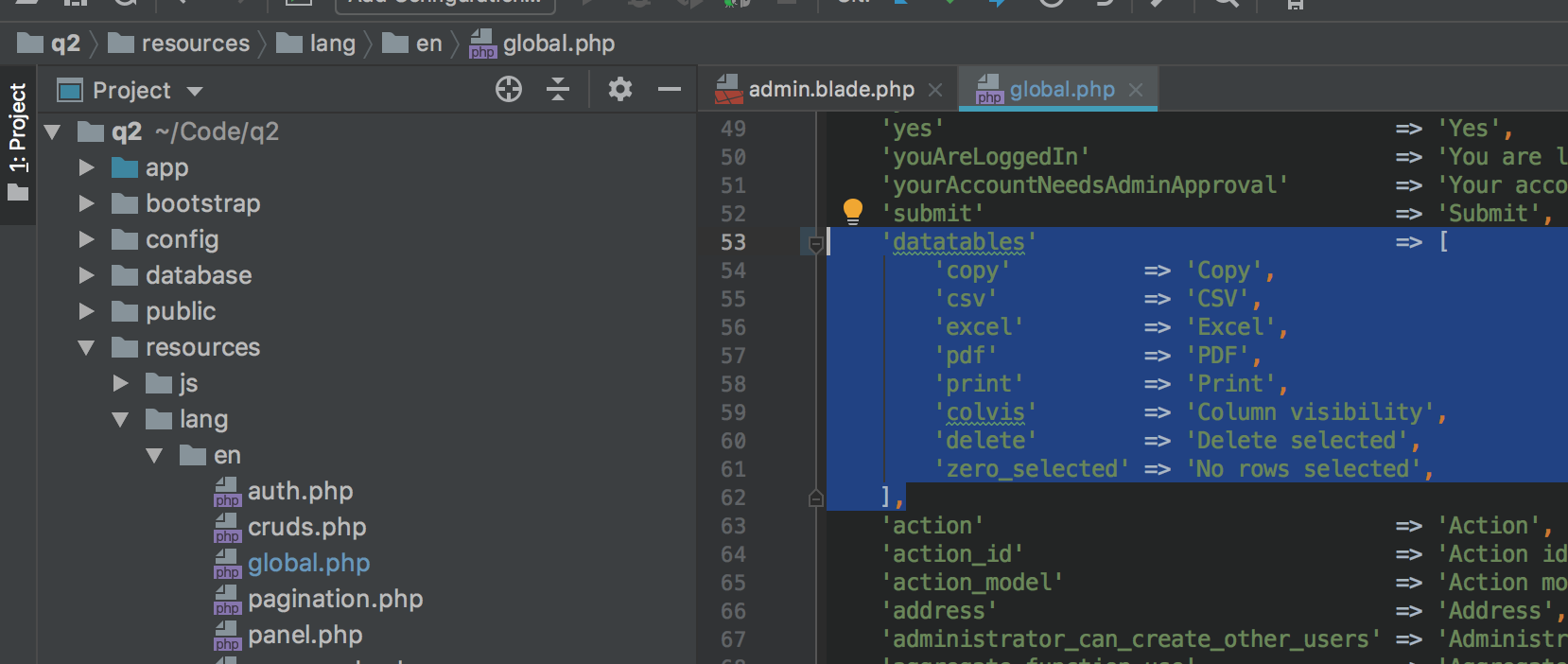Collapse the datatables array fold marker

pos(816,243)
